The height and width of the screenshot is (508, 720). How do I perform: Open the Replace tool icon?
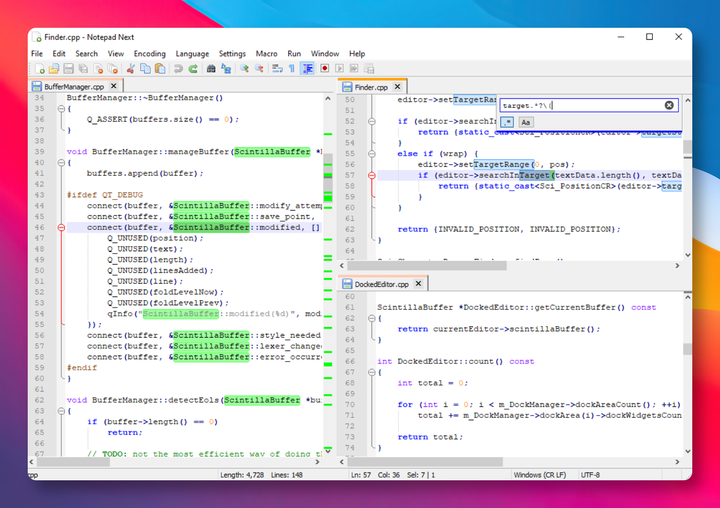226,69
